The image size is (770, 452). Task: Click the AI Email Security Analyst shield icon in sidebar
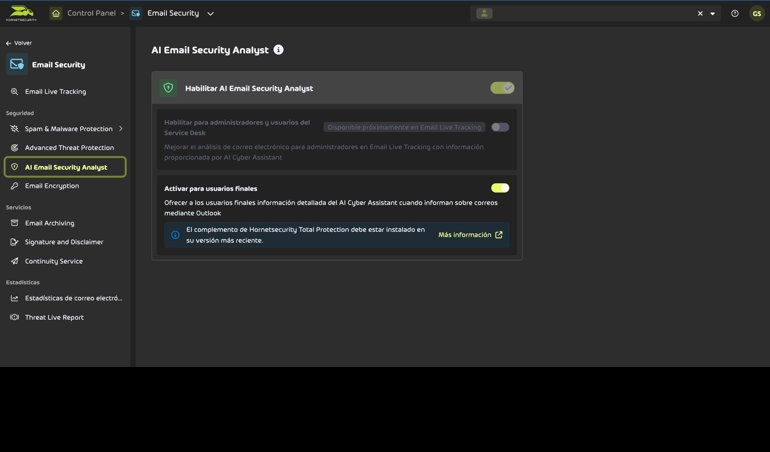click(x=14, y=167)
